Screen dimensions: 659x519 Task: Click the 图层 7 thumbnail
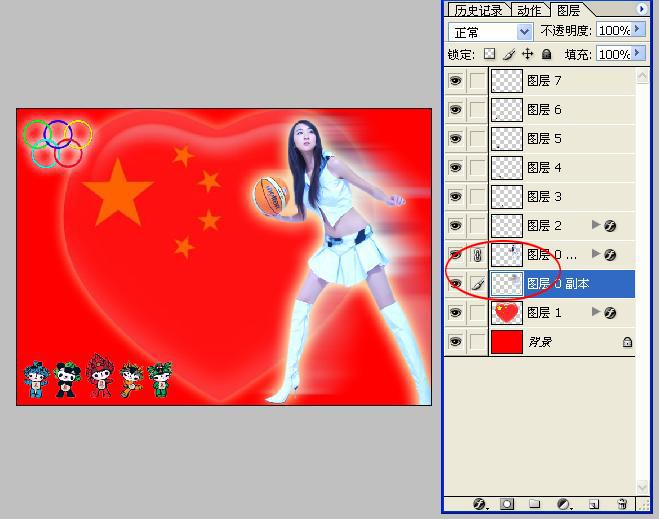[x=507, y=81]
